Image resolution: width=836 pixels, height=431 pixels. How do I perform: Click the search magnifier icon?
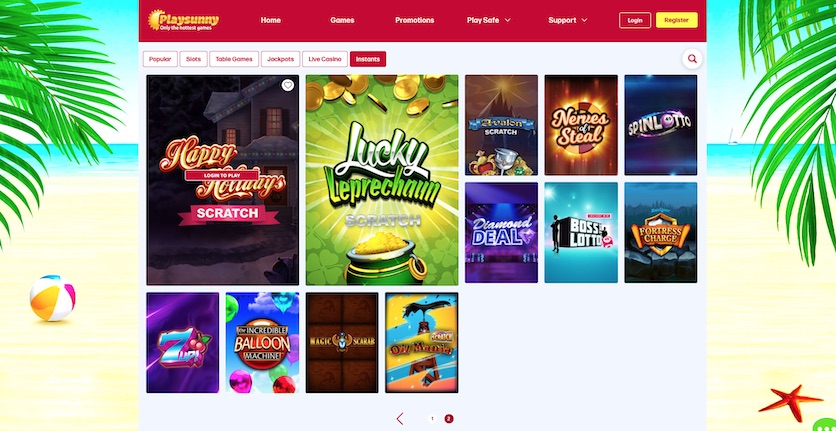[x=692, y=59]
